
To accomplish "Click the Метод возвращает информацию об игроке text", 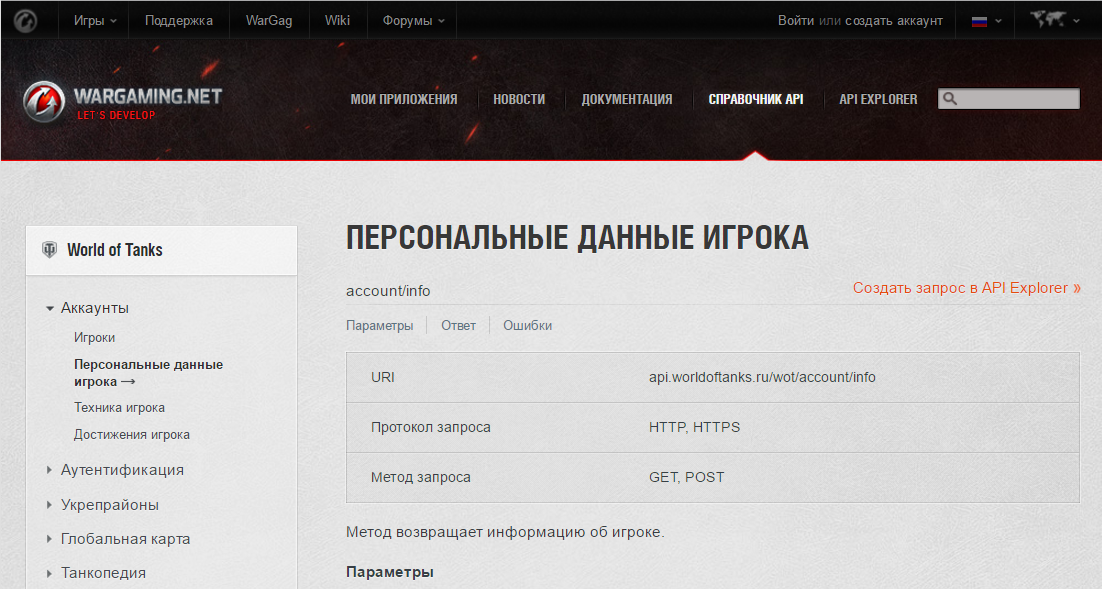I will (505, 532).
